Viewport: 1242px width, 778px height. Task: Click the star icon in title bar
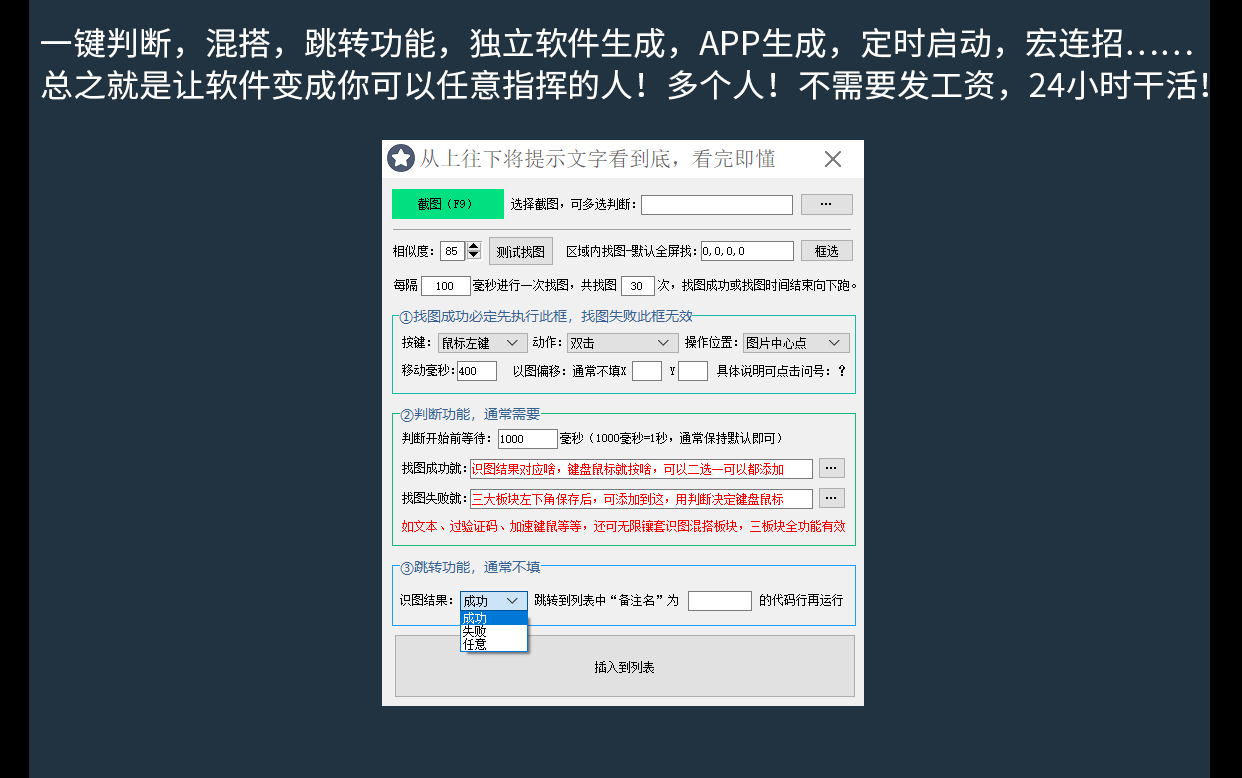pyautogui.click(x=401, y=158)
